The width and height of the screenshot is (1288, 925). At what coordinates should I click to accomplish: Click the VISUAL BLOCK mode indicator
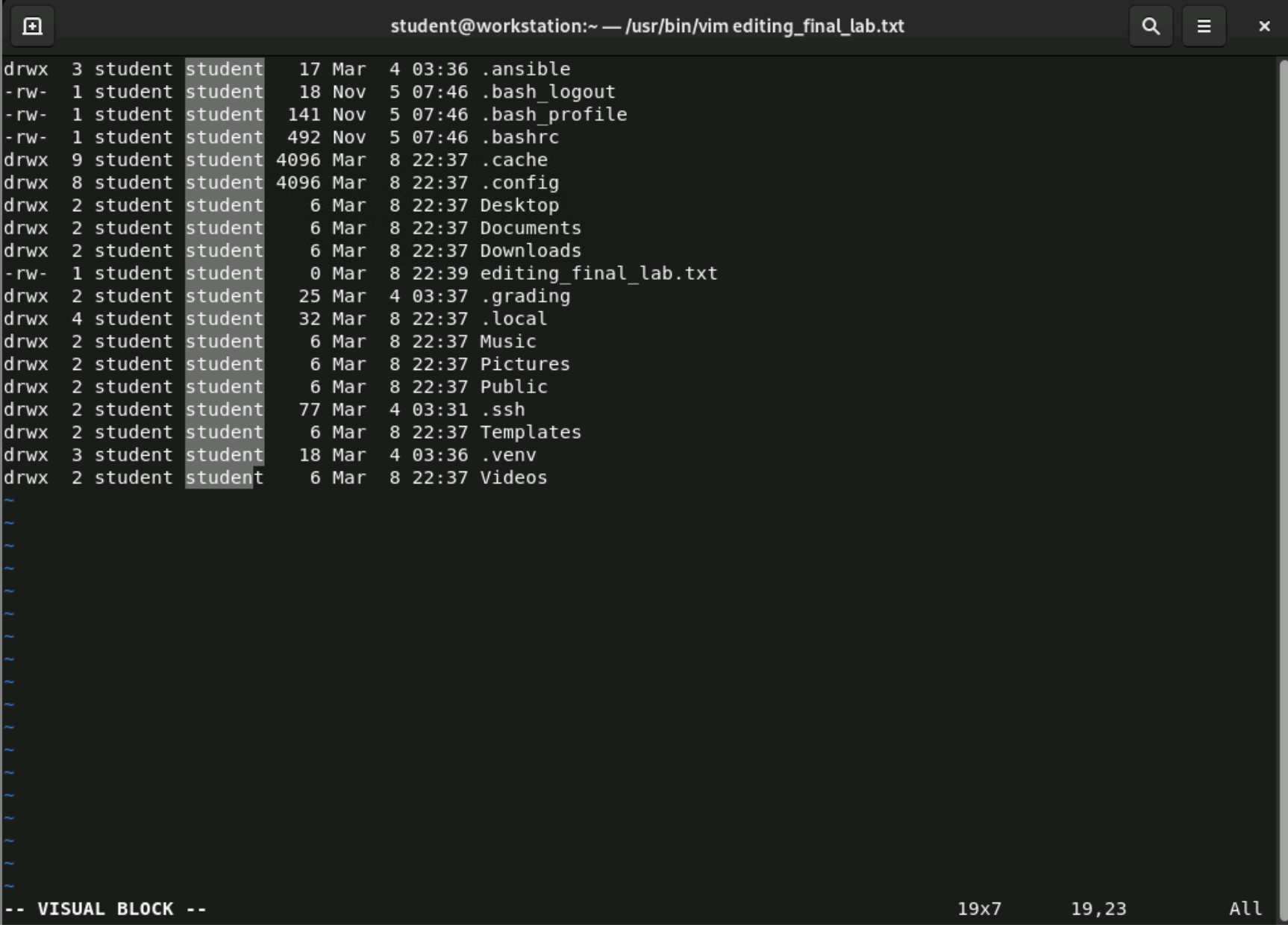point(105,909)
